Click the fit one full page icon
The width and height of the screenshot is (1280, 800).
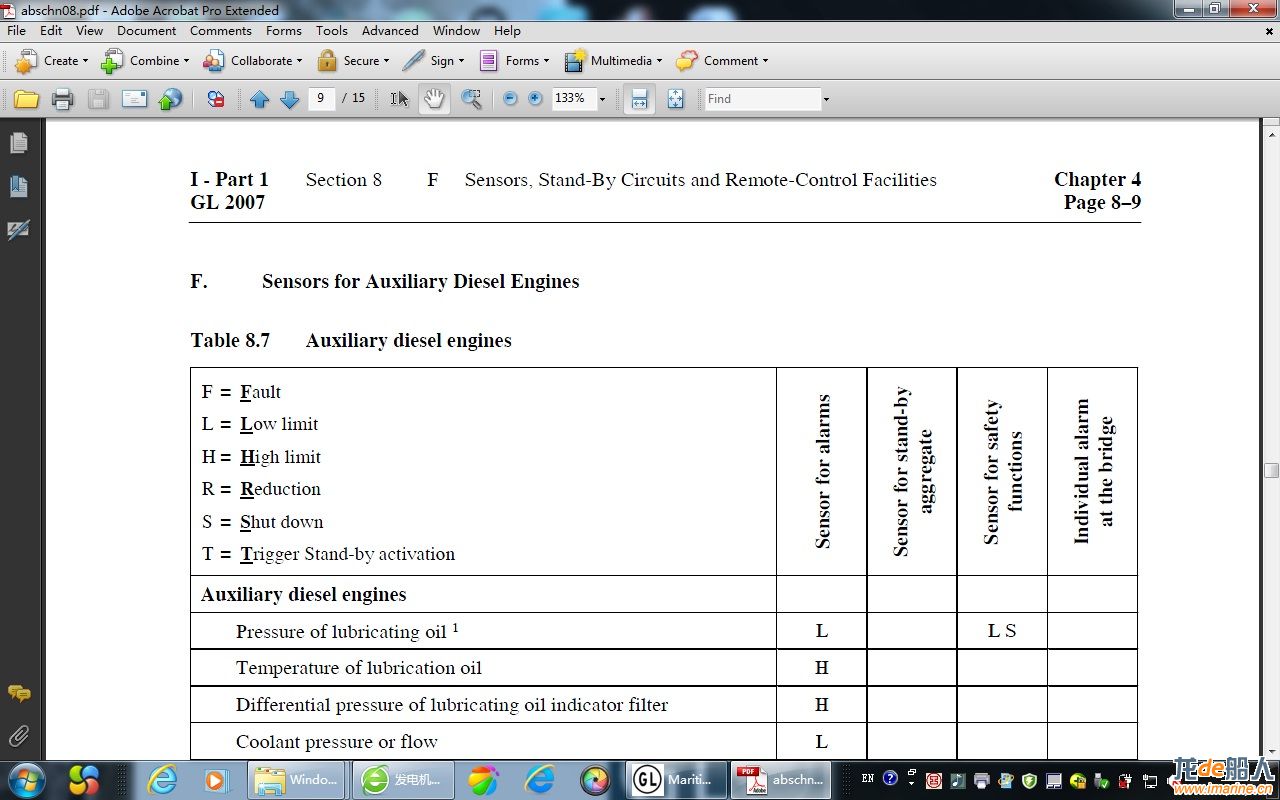coord(676,99)
